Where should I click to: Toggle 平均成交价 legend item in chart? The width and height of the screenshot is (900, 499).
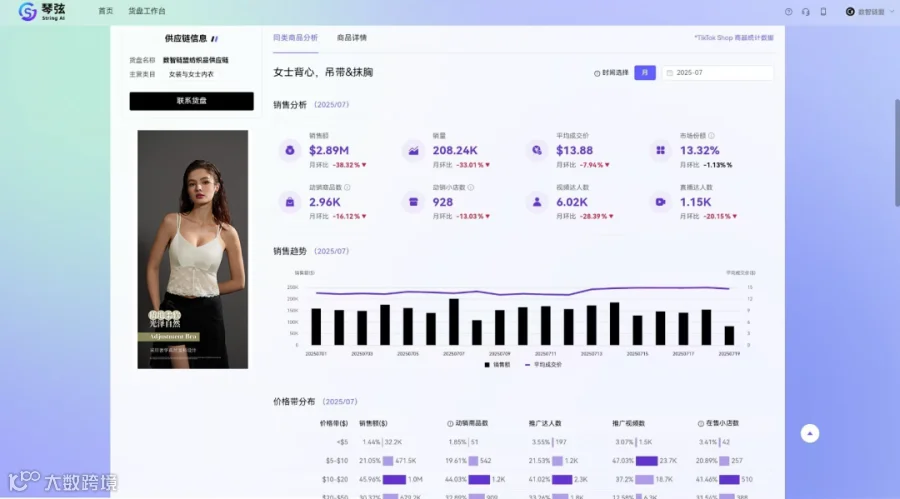pos(544,365)
